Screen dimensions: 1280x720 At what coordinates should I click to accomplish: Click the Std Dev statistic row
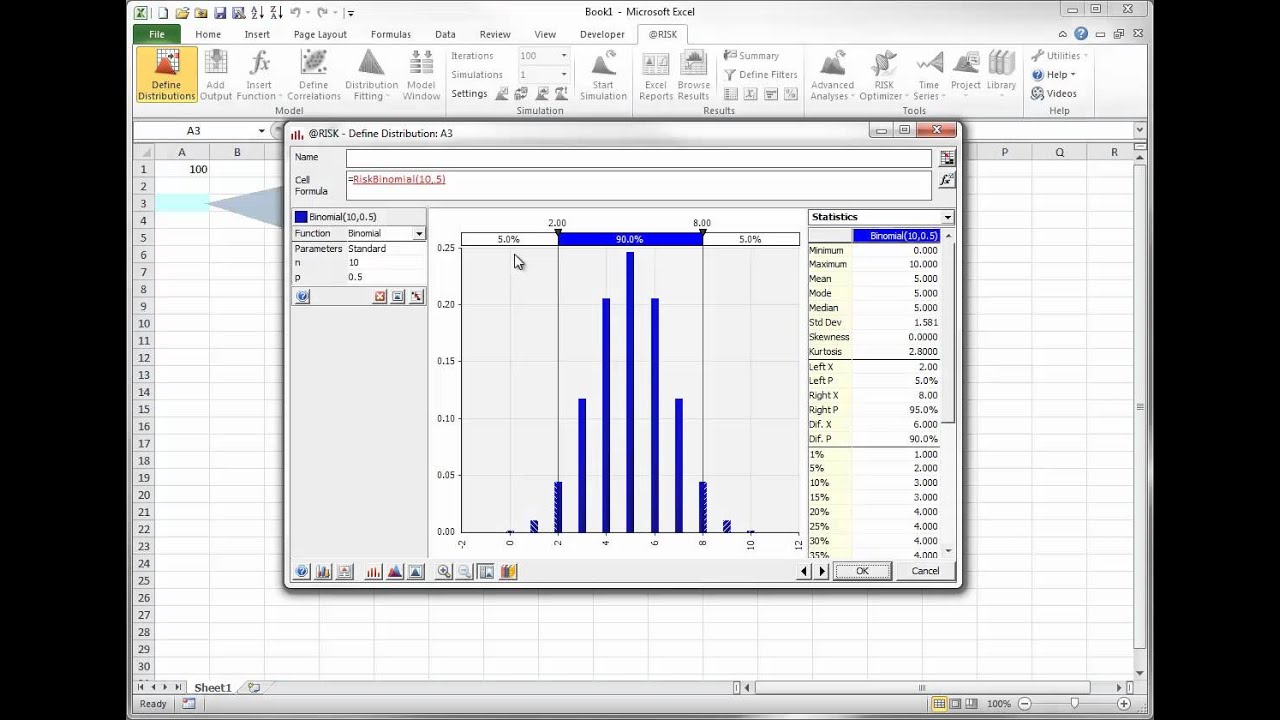click(x=874, y=323)
